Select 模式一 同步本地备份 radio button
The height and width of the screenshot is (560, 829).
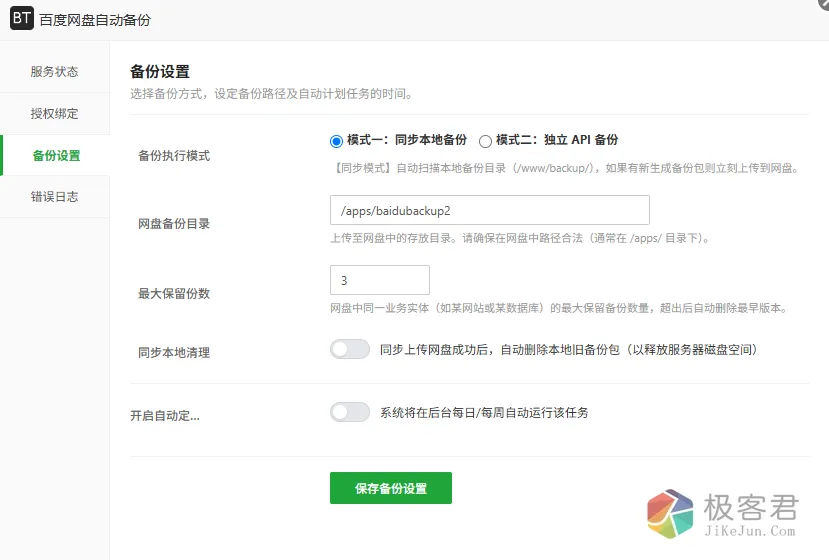coord(336,141)
